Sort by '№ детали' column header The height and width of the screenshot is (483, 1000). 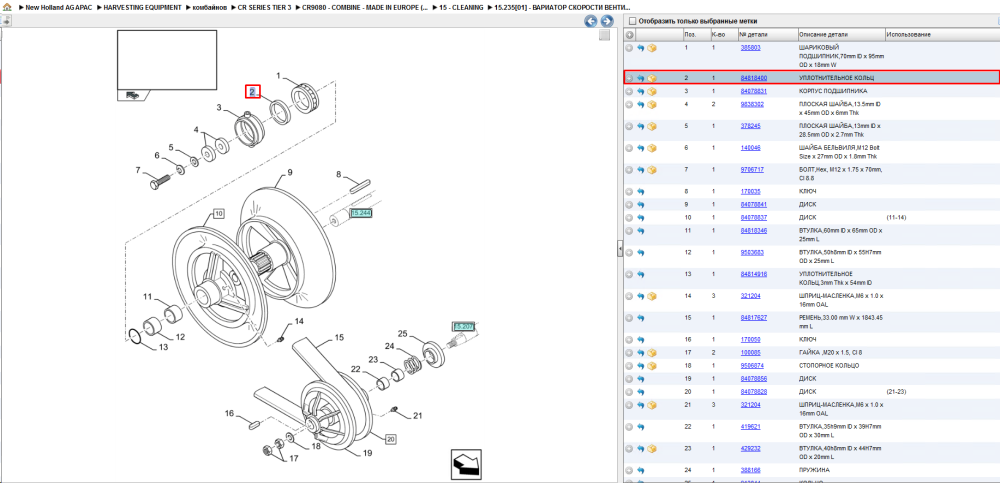tap(768, 34)
